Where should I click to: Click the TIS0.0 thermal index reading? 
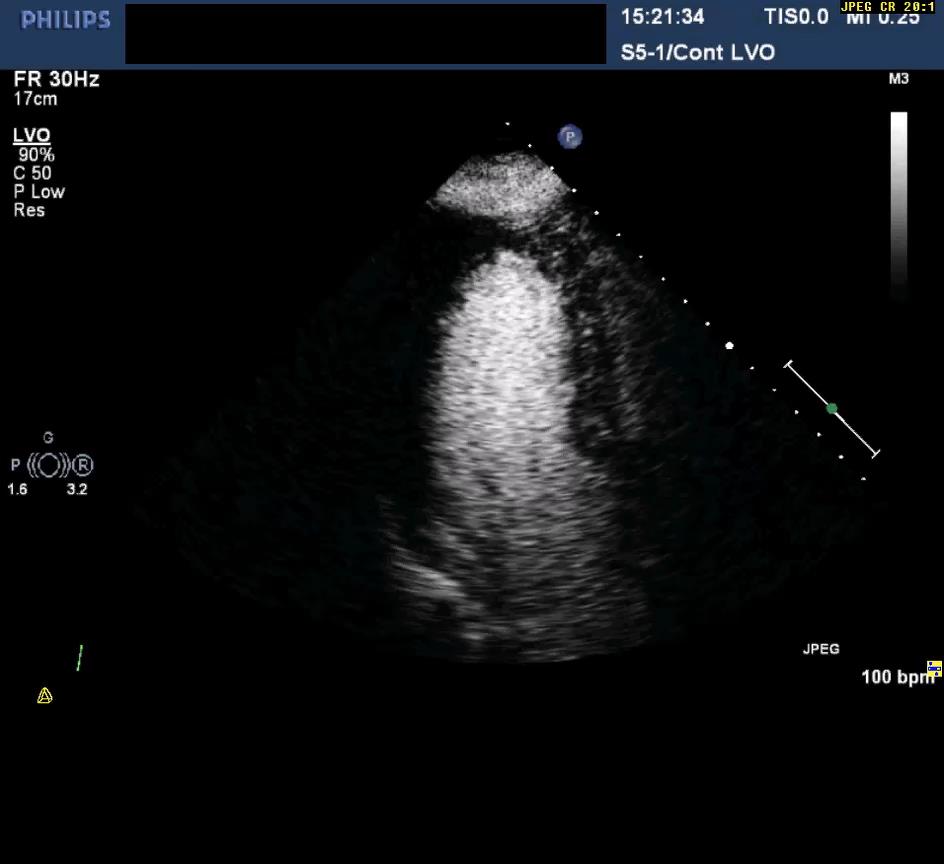[796, 17]
